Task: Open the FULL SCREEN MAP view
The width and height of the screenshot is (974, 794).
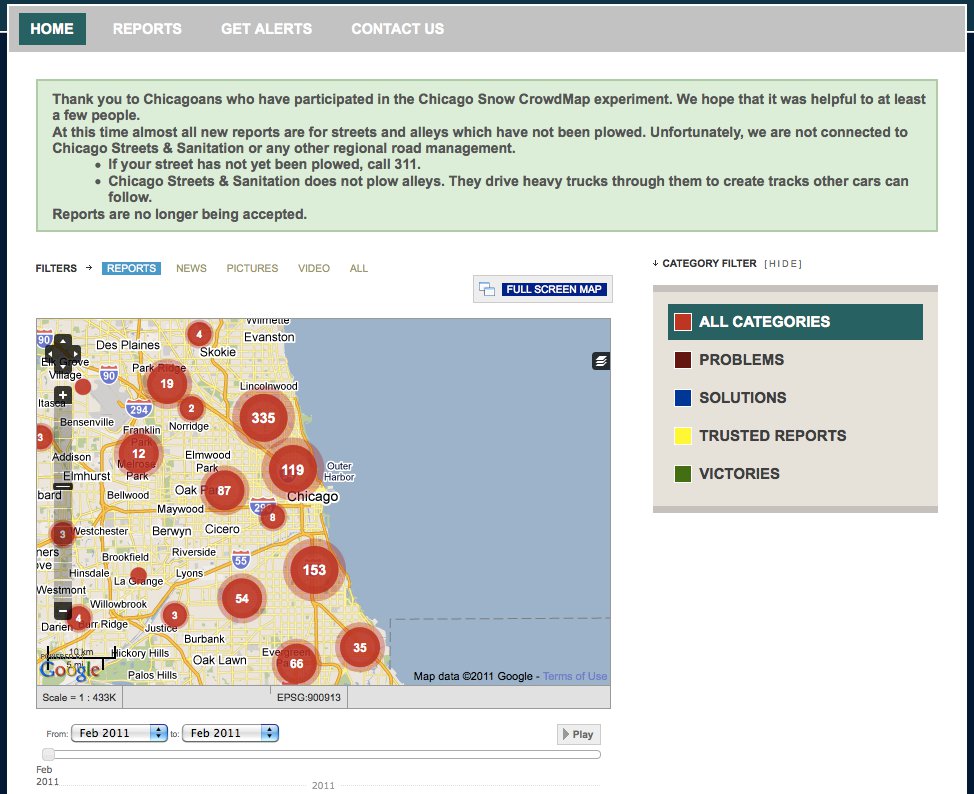Action: (x=542, y=289)
